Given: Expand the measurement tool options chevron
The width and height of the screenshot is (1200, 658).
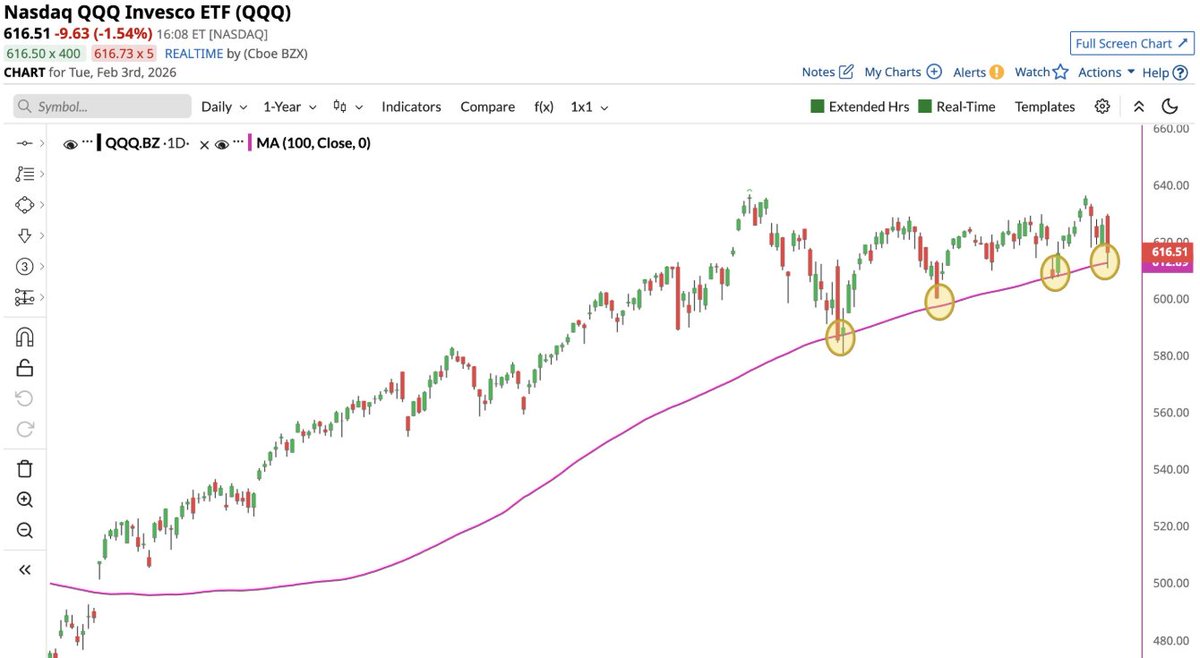Looking at the screenshot, I should click(x=42, y=297).
